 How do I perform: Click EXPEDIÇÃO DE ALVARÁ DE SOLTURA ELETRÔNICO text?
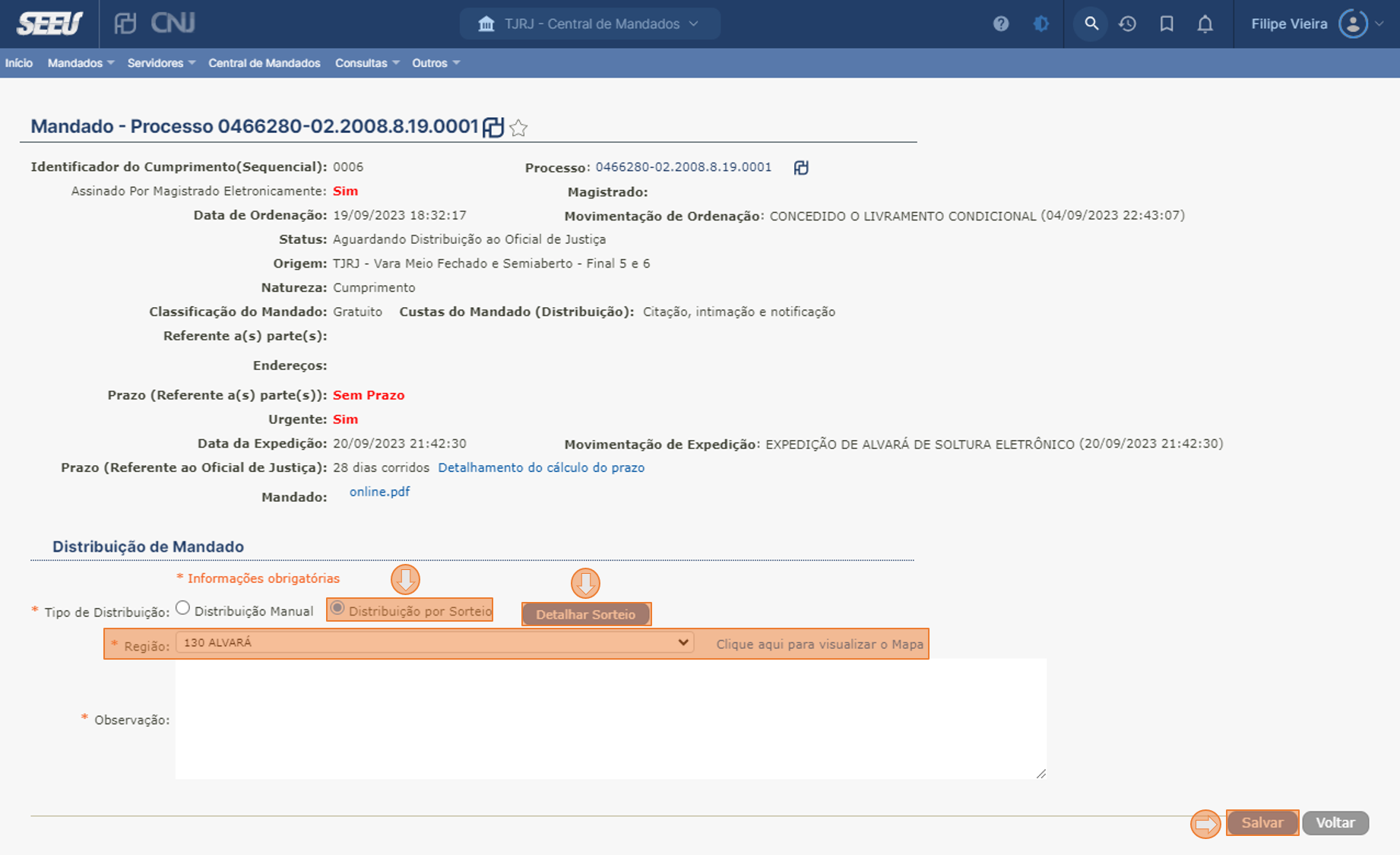[x=920, y=444]
